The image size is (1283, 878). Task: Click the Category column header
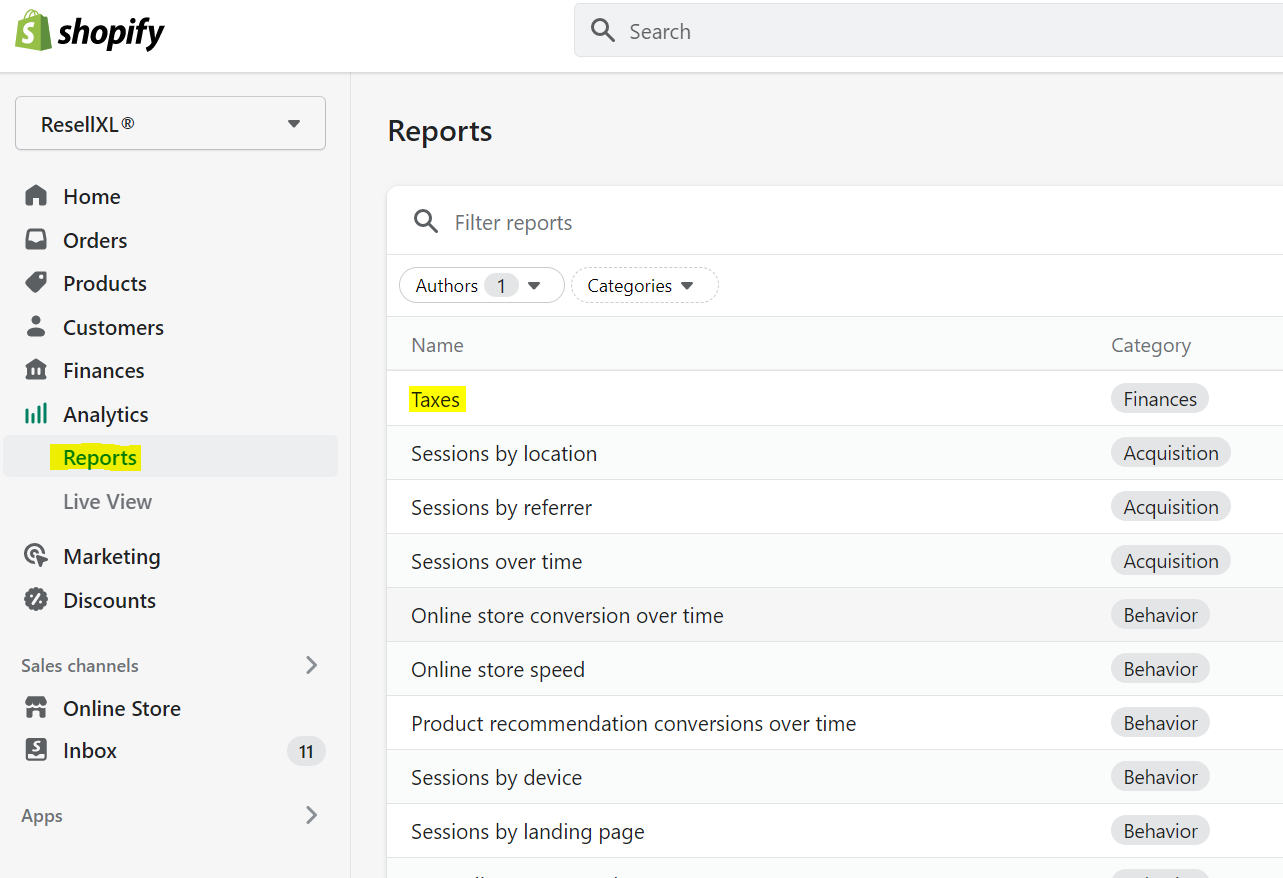1151,345
